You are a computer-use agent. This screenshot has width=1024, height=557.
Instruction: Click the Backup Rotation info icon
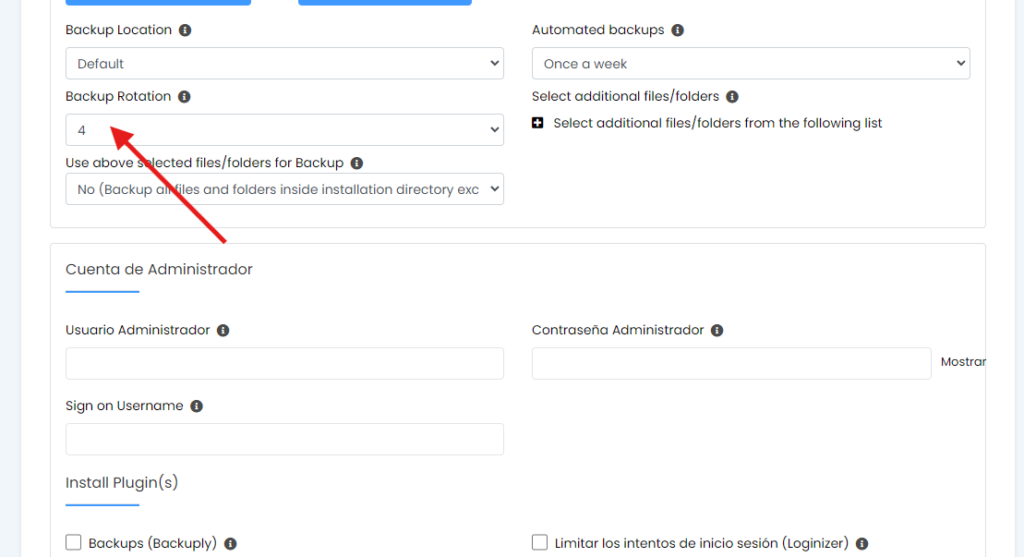point(185,97)
